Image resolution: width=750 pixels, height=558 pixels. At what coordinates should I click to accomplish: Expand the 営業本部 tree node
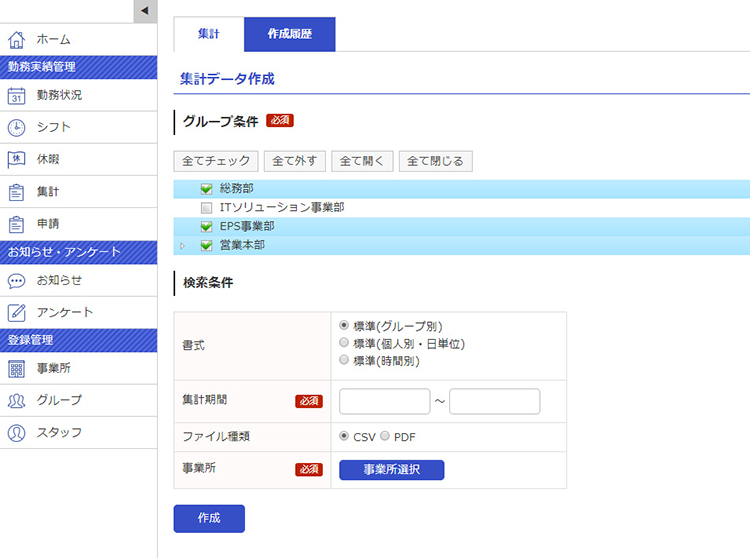coord(182,246)
